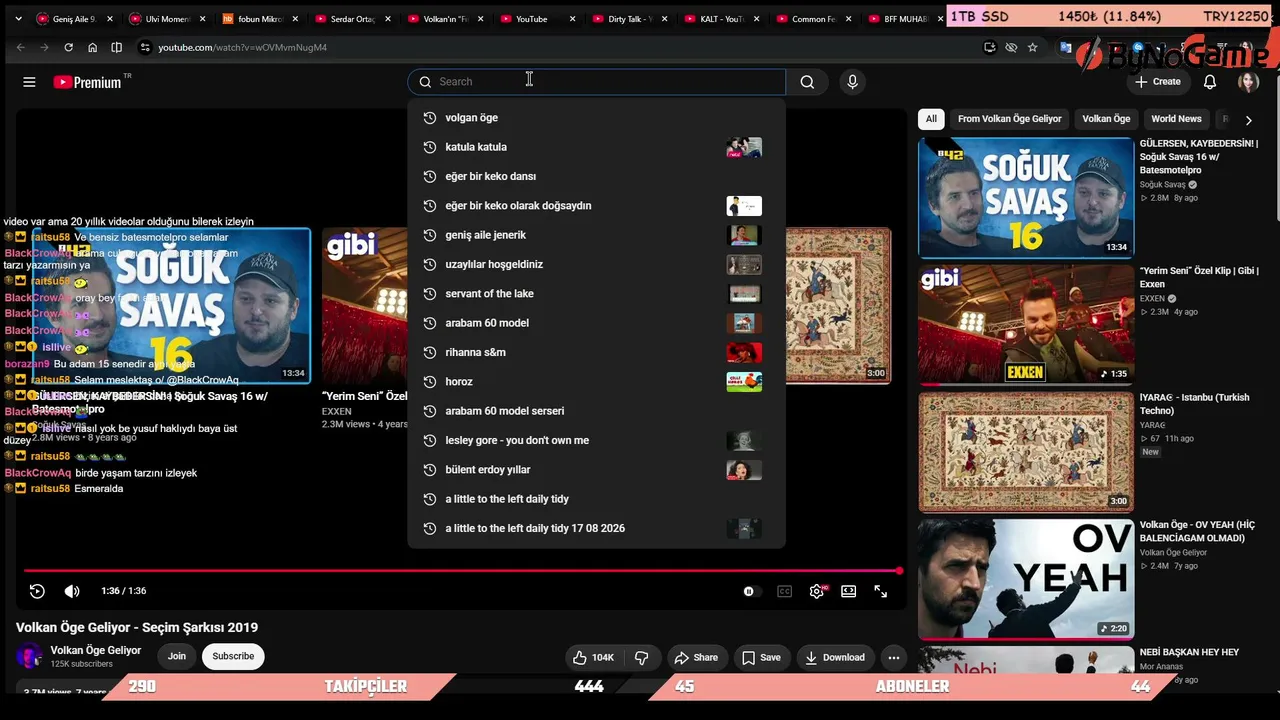Share the video
Viewport: 1280px width, 720px height.
pyautogui.click(x=696, y=657)
